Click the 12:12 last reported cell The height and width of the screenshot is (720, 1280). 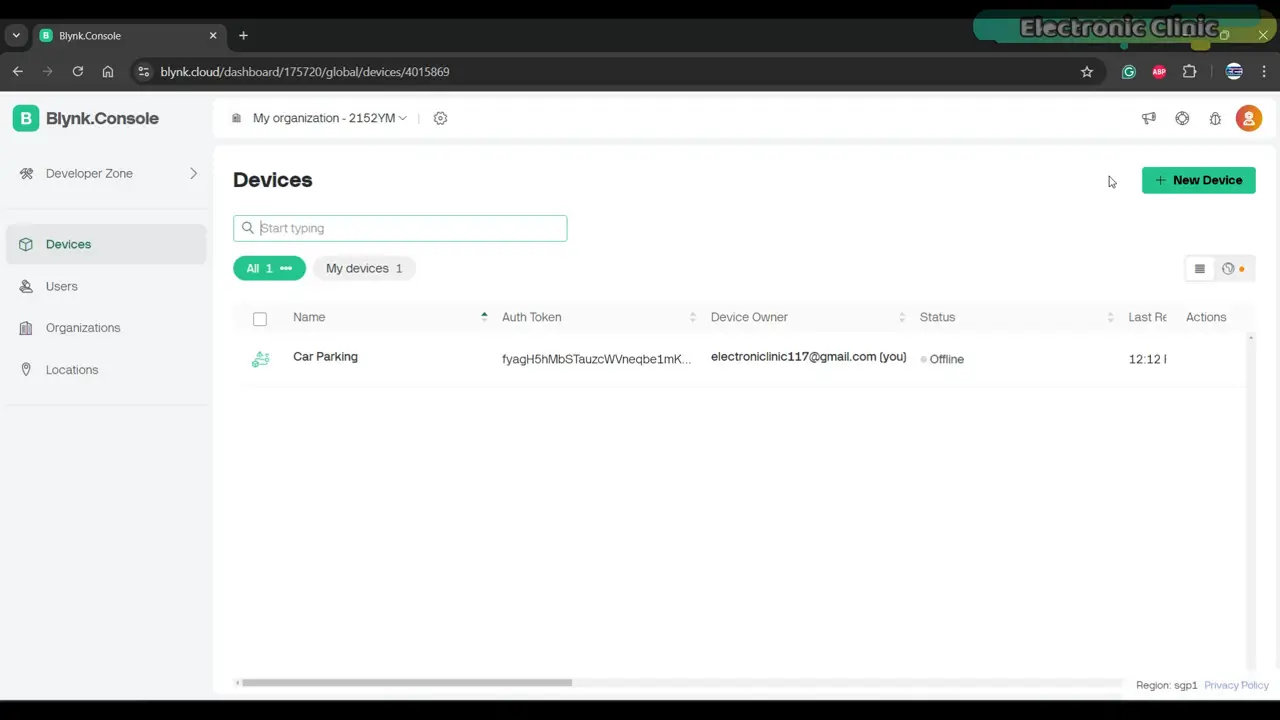(x=1147, y=359)
